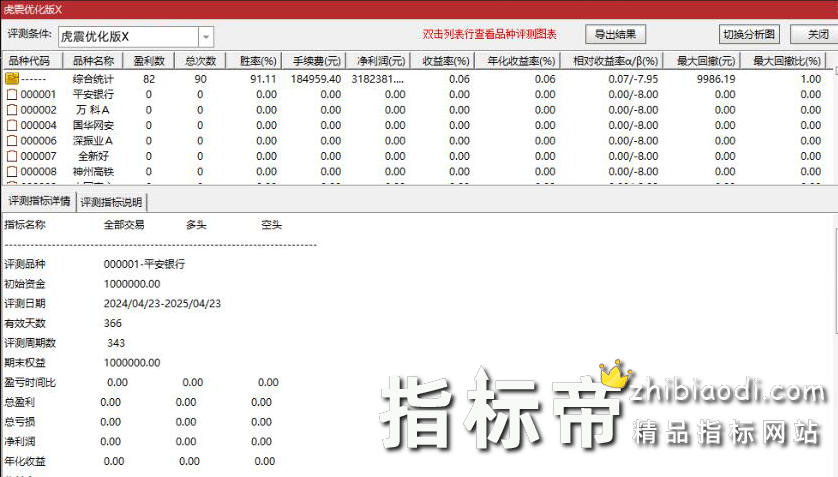Screen dimensions: 838x477
Task: Click the document icon beside 000006
Action: (x=12, y=141)
